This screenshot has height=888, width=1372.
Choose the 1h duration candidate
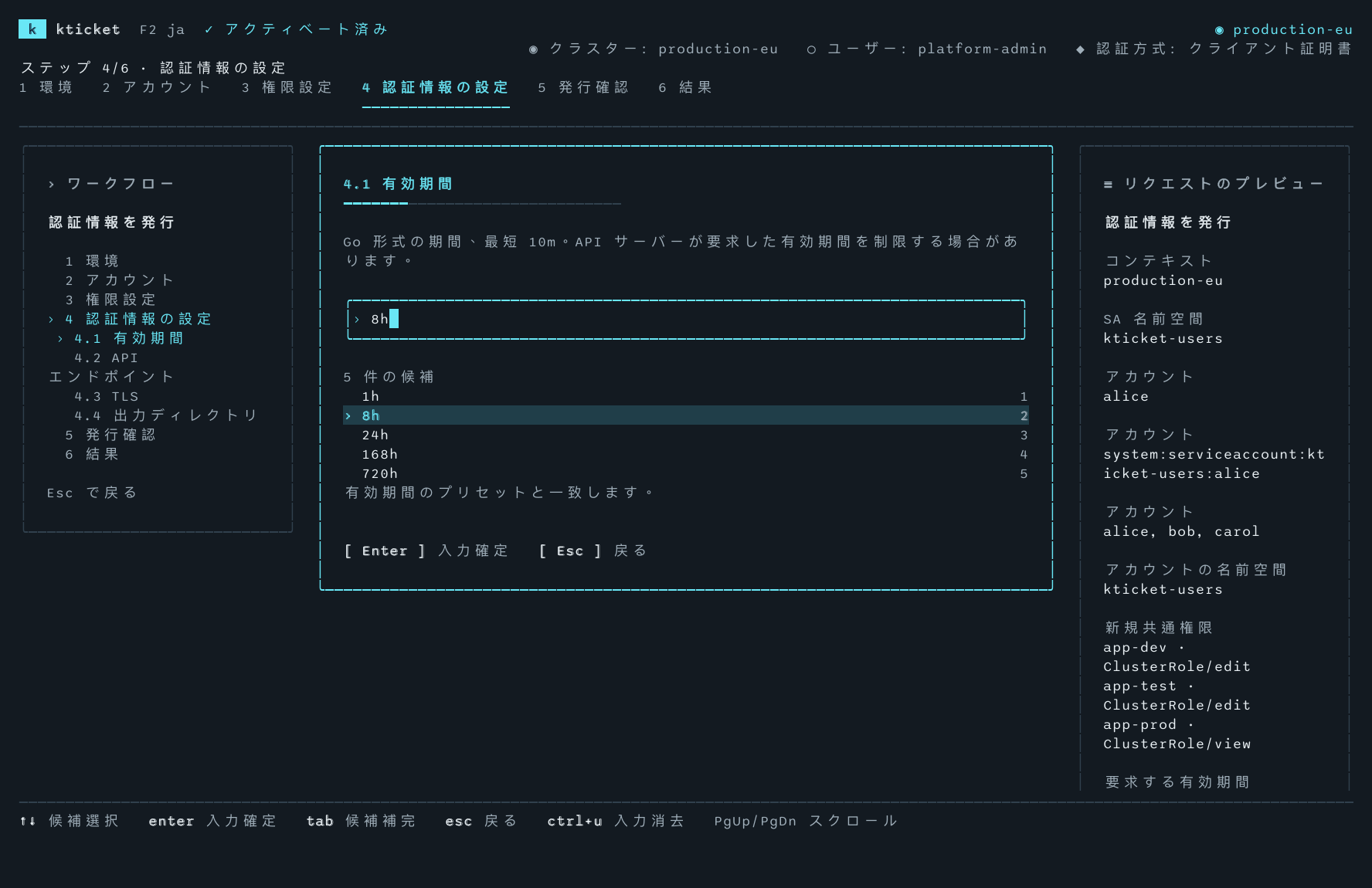point(686,396)
